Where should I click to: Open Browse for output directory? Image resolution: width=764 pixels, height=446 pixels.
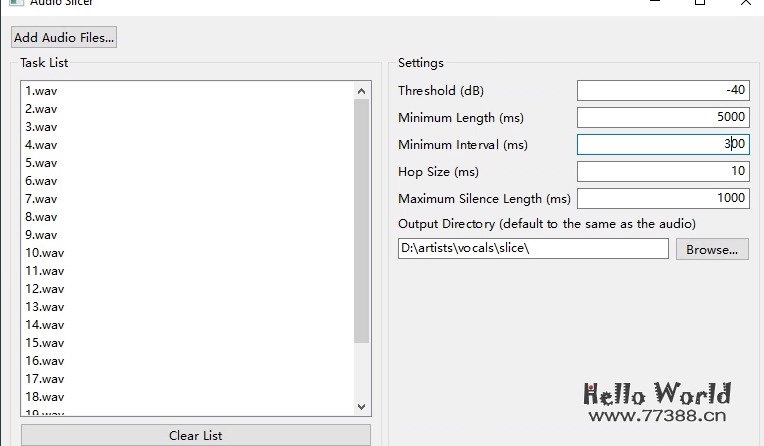point(712,249)
